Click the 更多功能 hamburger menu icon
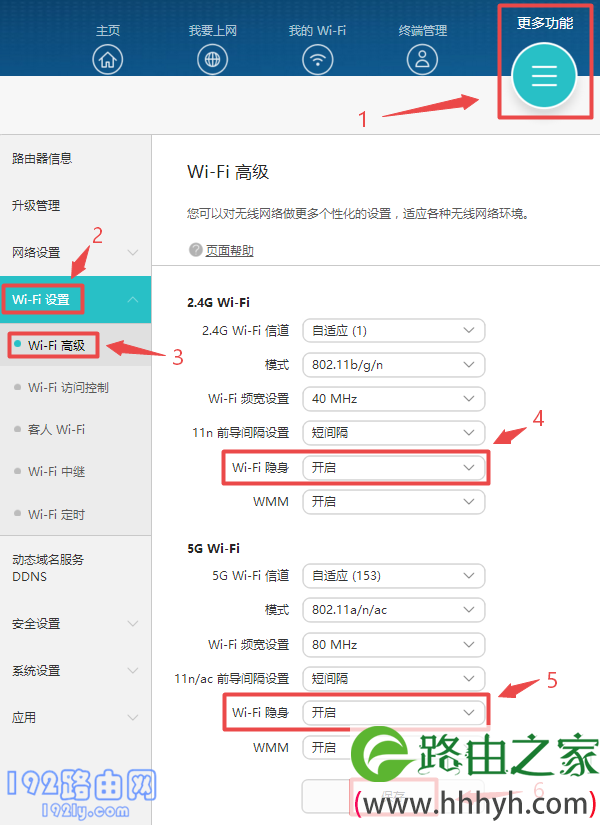The width and height of the screenshot is (600, 825). (544, 75)
